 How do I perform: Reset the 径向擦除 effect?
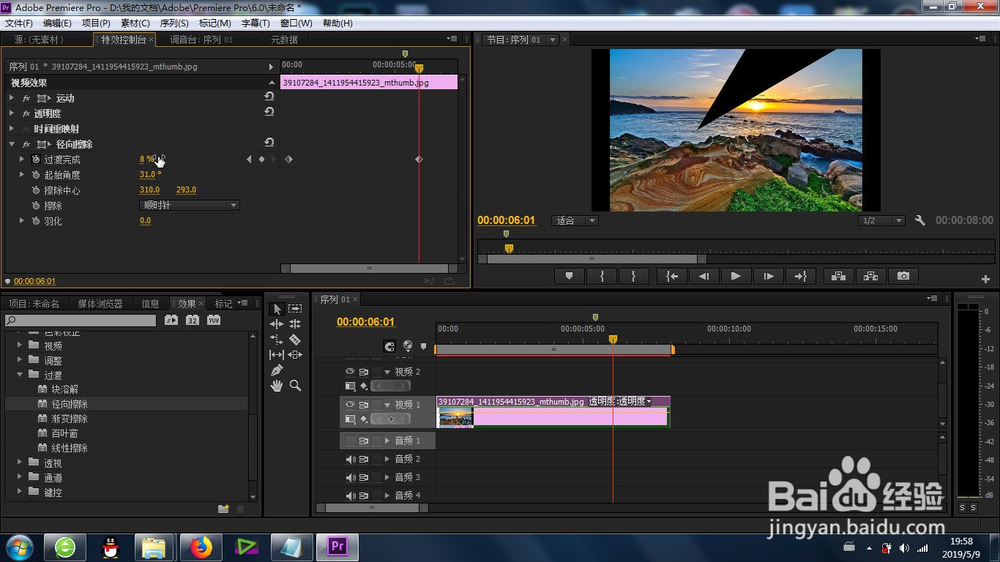269,142
